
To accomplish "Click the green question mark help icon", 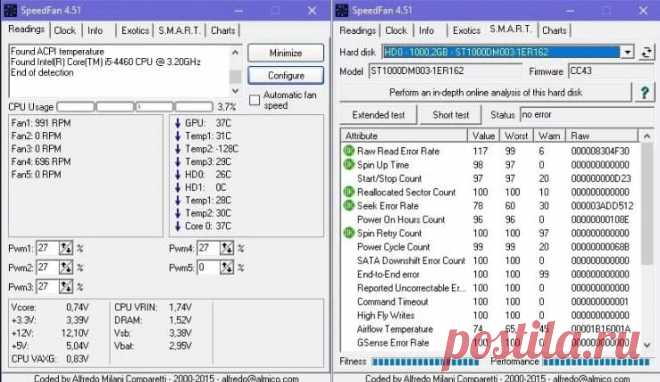I will [x=644, y=92].
